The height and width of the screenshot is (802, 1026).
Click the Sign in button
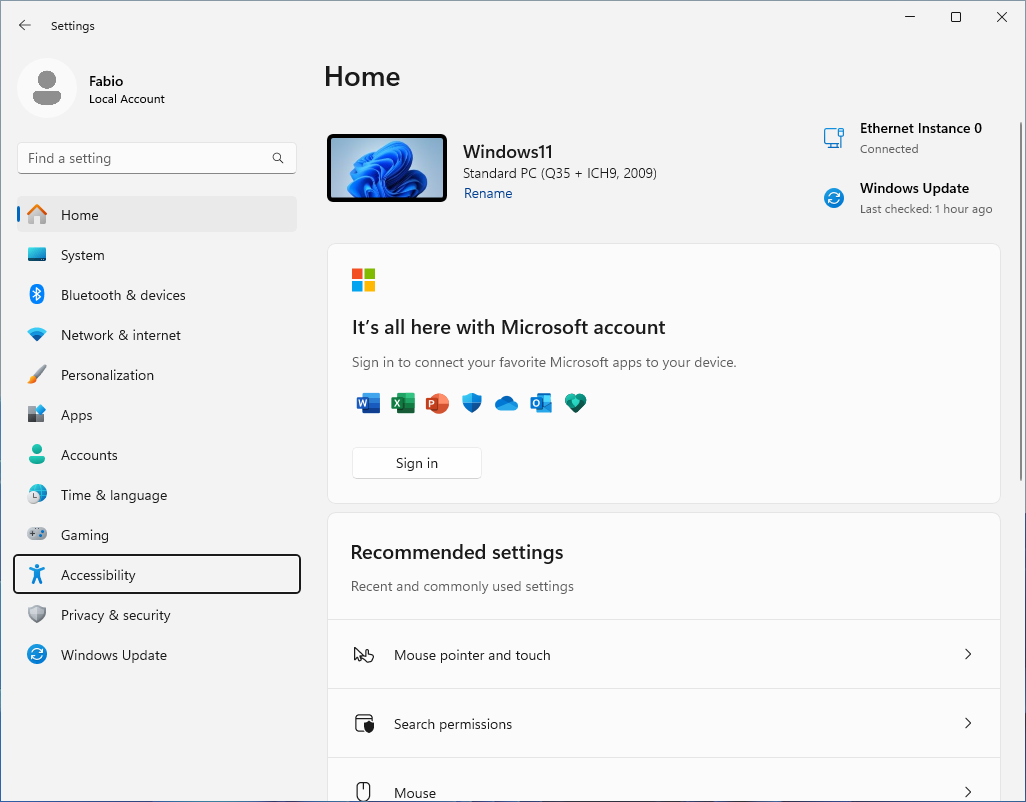(417, 463)
